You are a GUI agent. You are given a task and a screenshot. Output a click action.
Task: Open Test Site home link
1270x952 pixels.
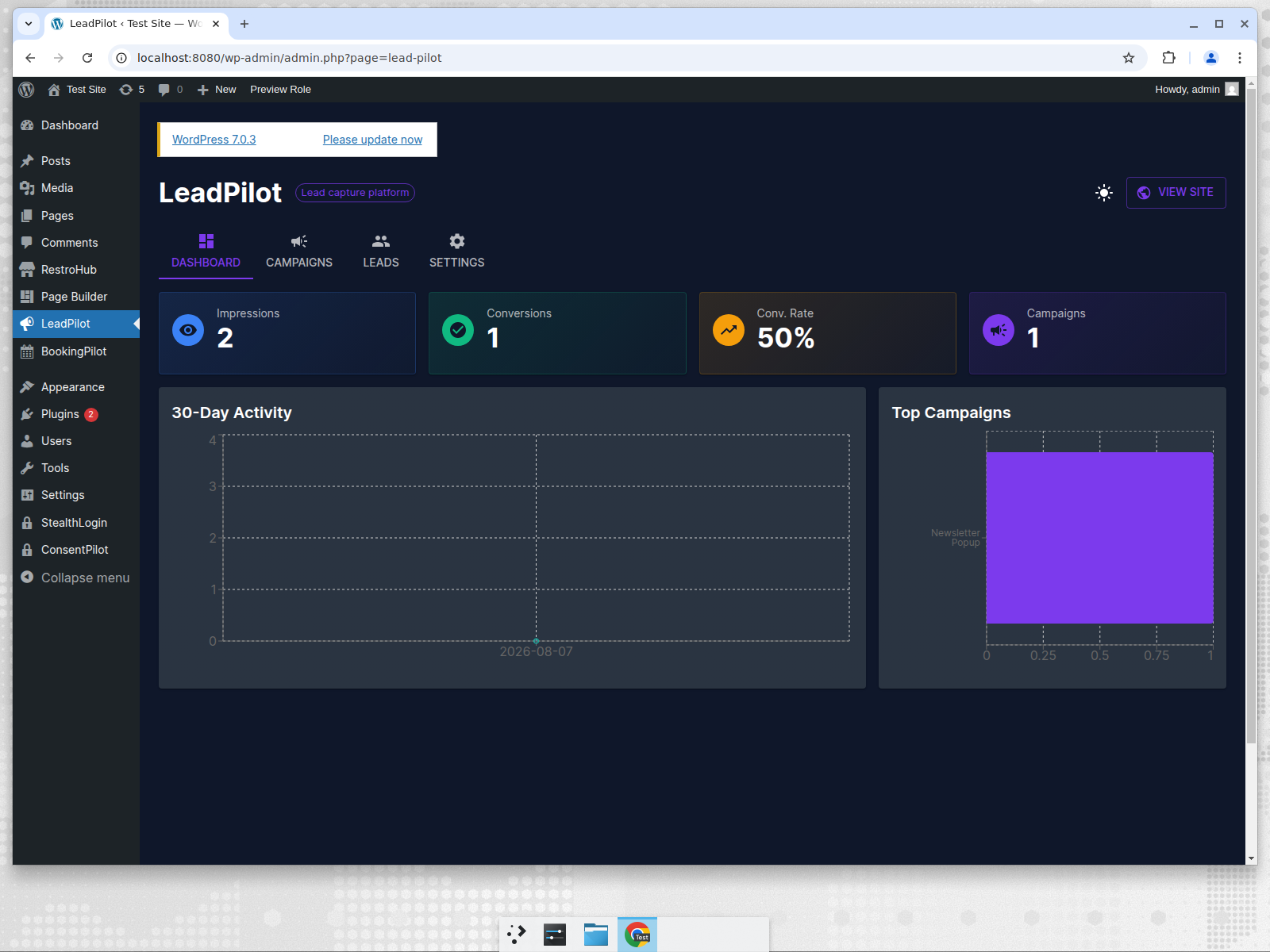click(x=77, y=90)
